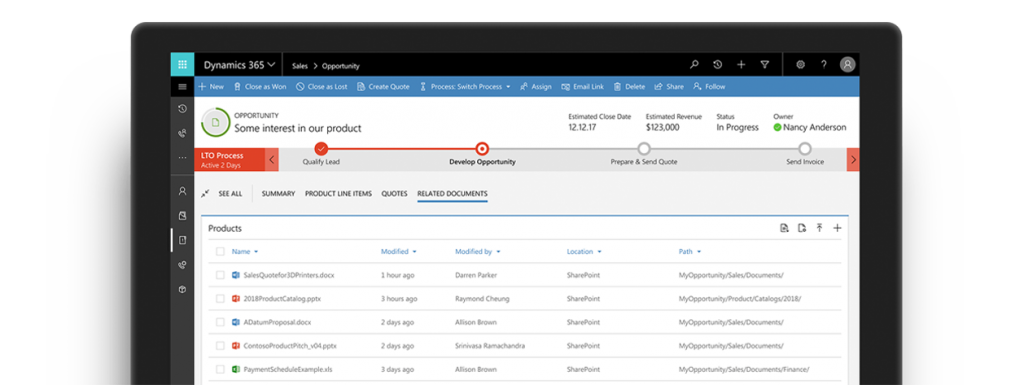1024x385 pixels.
Task: Click the plus quick-create icon in header
Action: pos(741,65)
